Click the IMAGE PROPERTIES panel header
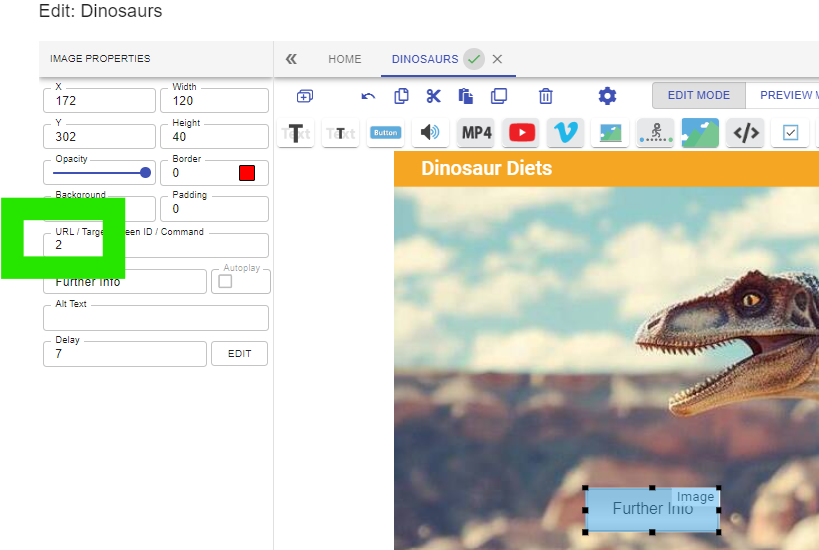 point(100,58)
